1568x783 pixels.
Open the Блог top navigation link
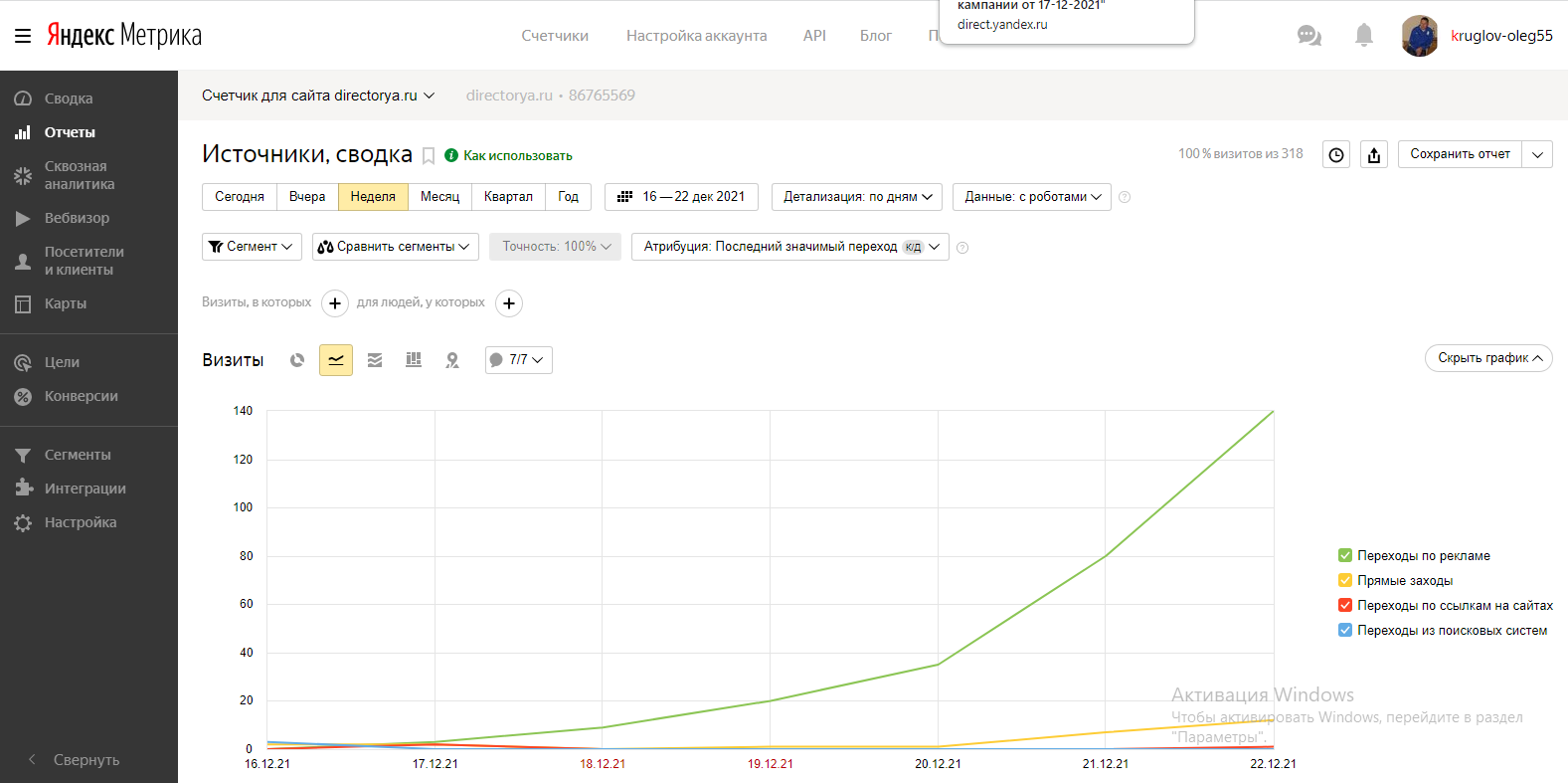876,36
